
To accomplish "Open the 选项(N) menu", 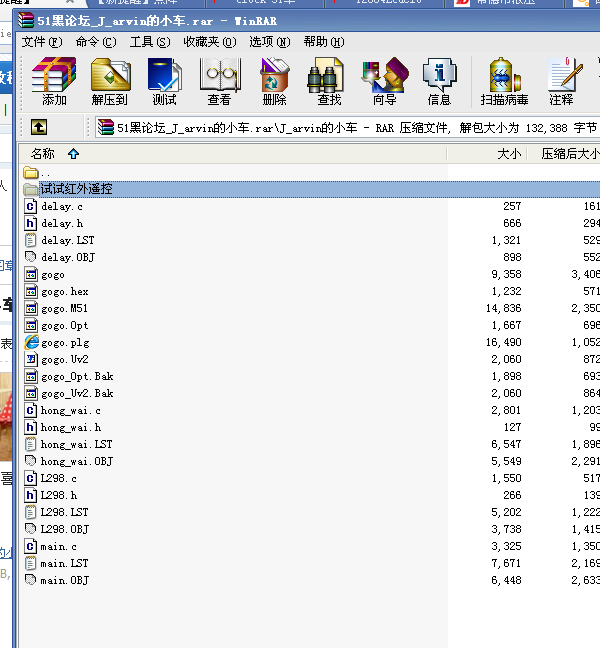I will (270, 42).
